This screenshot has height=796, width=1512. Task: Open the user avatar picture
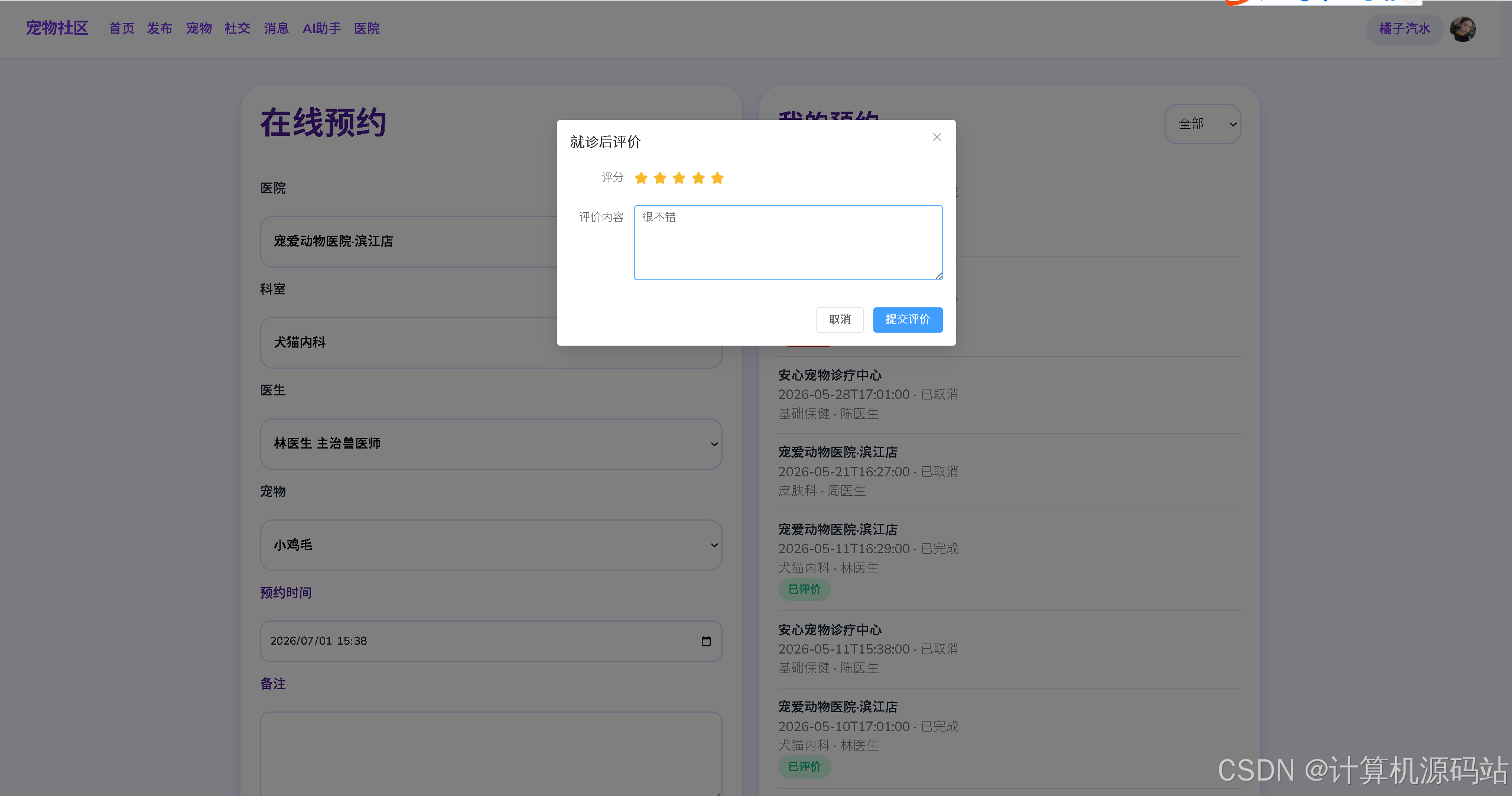coord(1463,29)
